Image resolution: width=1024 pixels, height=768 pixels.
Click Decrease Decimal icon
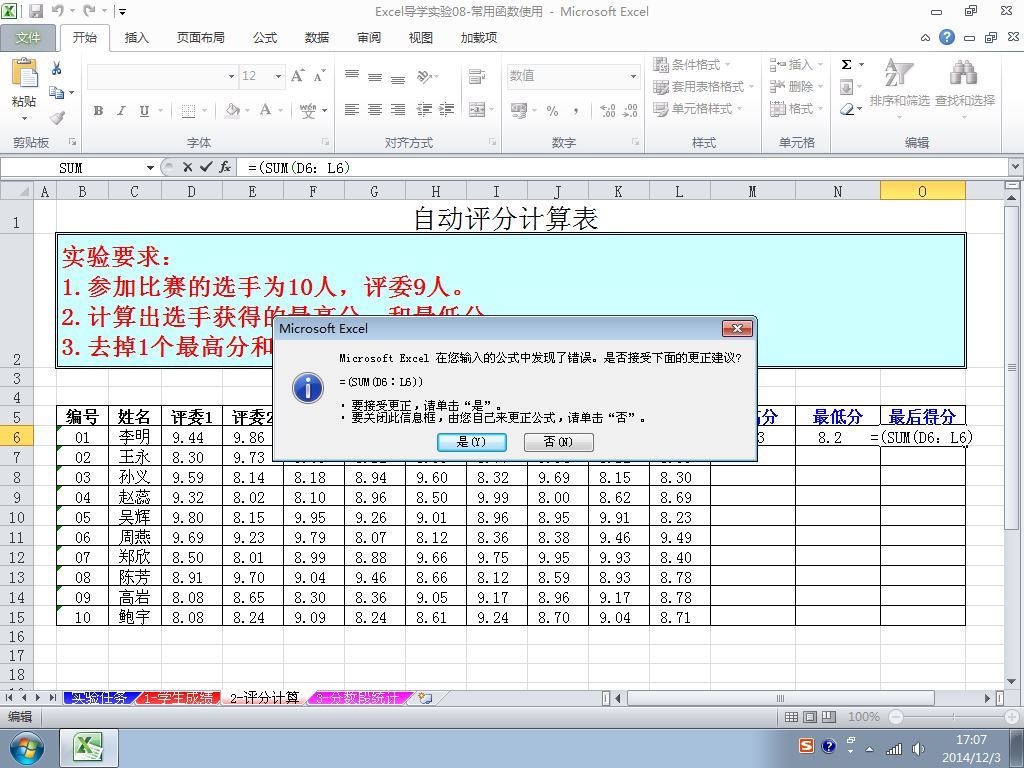pos(630,110)
